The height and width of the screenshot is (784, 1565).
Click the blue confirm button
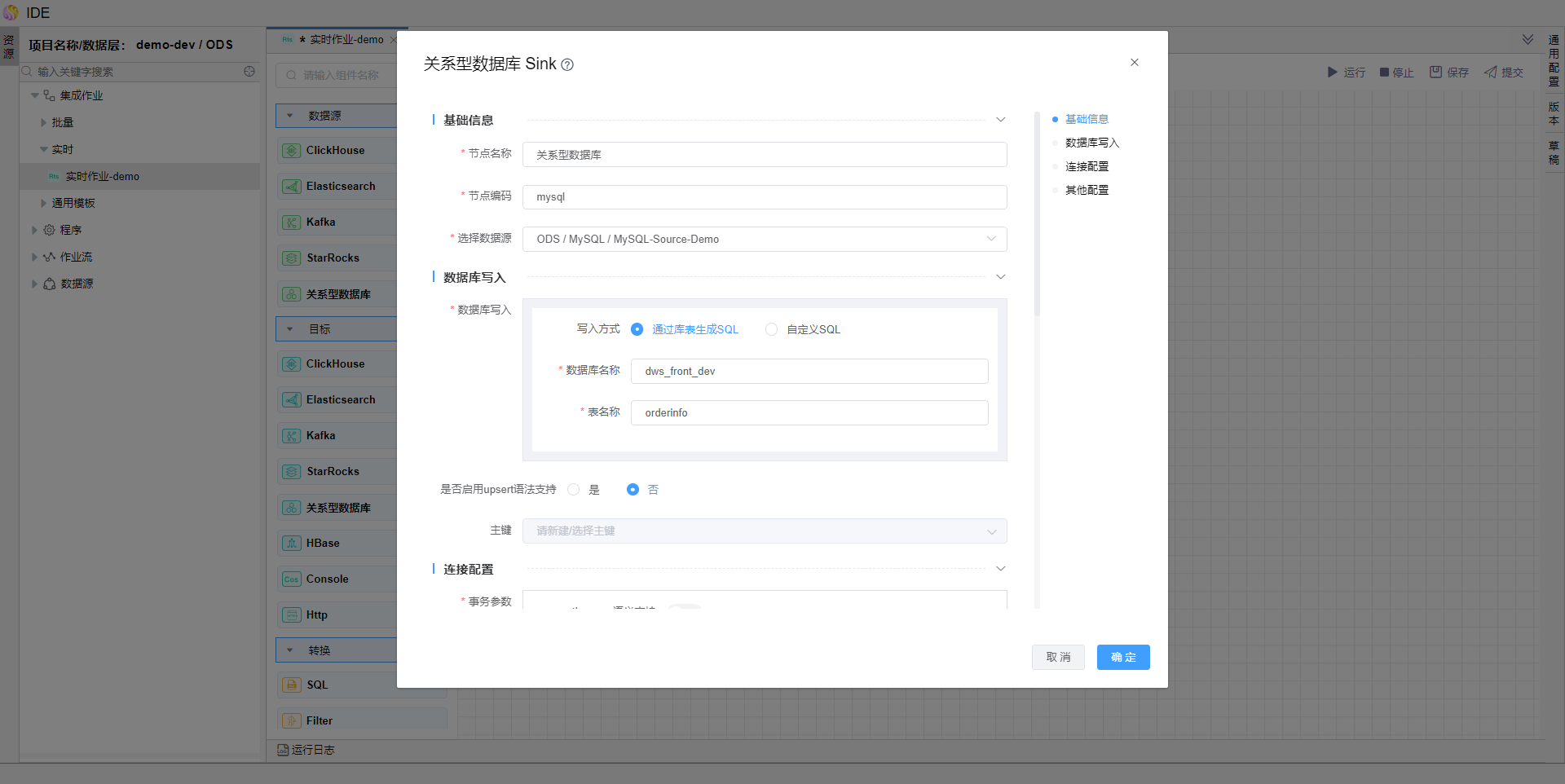tap(1122, 658)
